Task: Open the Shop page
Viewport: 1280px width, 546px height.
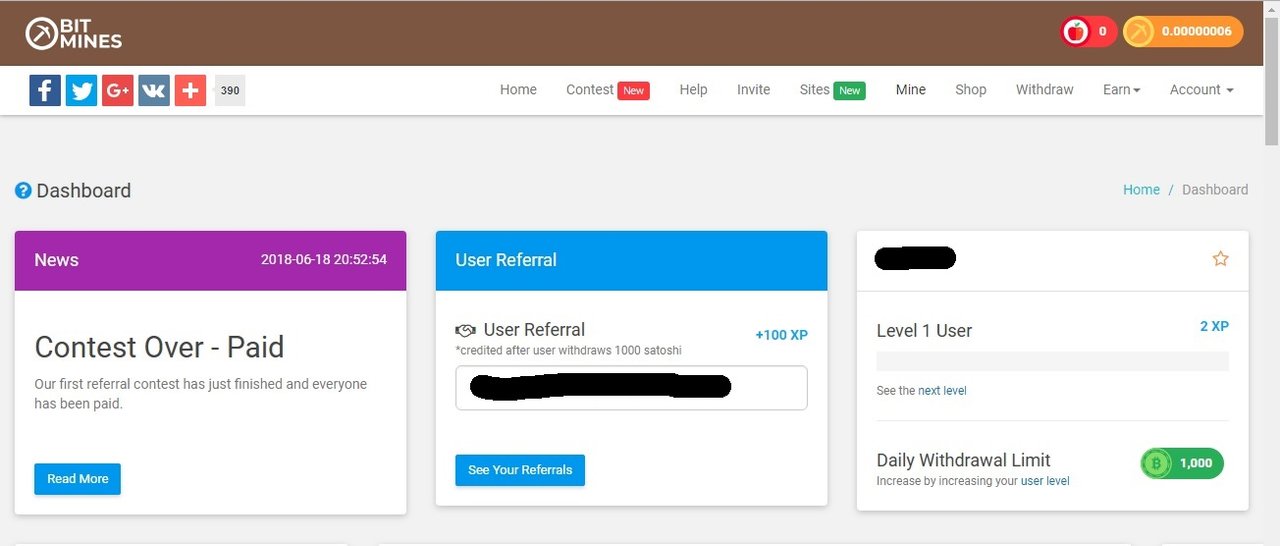Action: pyautogui.click(x=970, y=89)
